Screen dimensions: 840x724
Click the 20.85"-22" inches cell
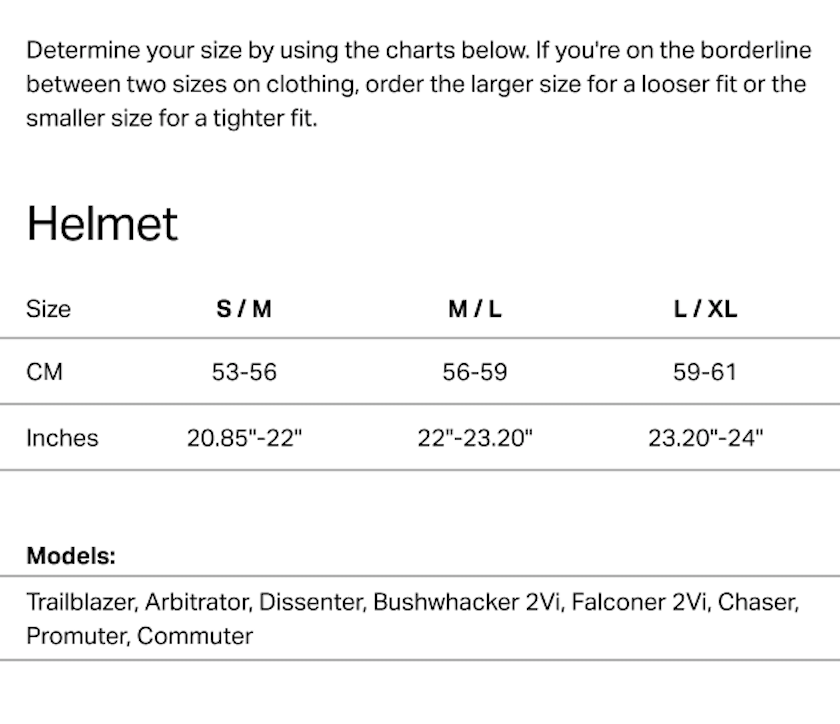(x=244, y=437)
